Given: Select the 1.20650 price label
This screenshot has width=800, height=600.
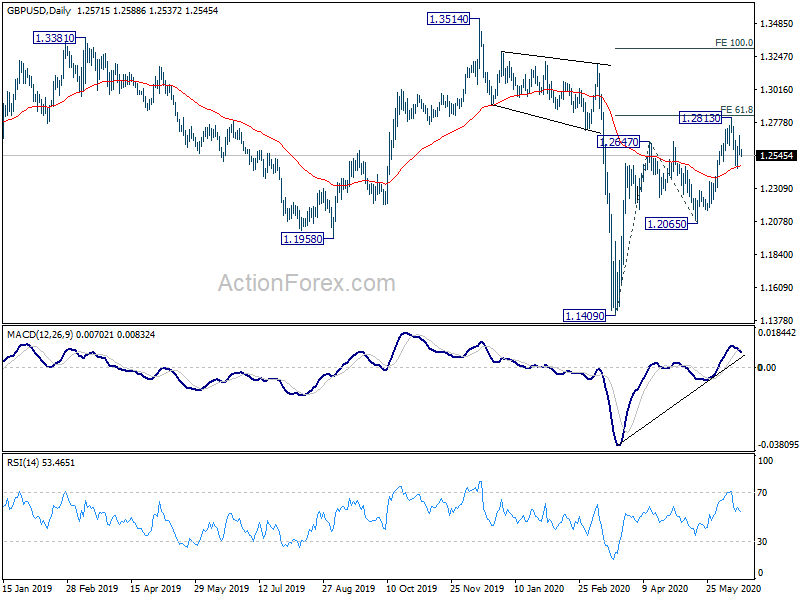Looking at the screenshot, I should (x=667, y=223).
